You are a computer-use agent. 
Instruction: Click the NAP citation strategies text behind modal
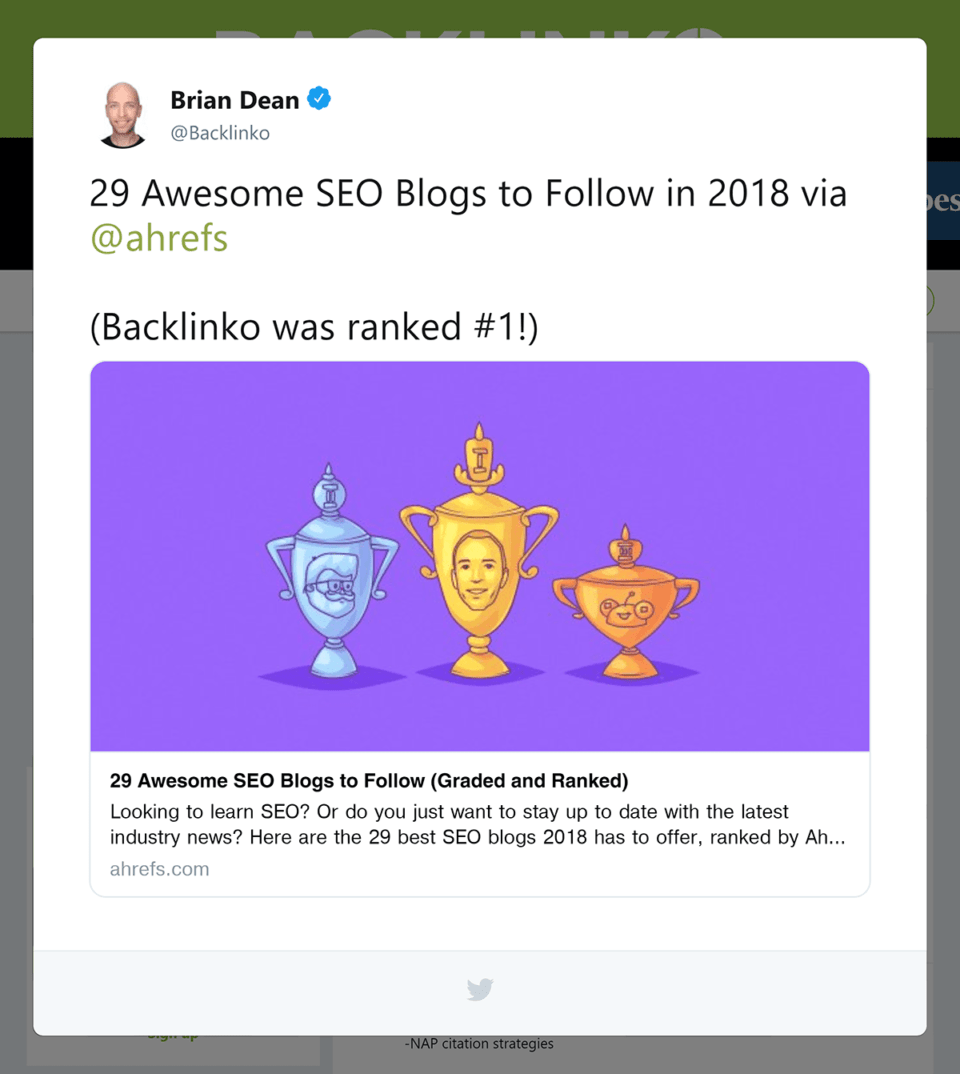(x=478, y=1043)
